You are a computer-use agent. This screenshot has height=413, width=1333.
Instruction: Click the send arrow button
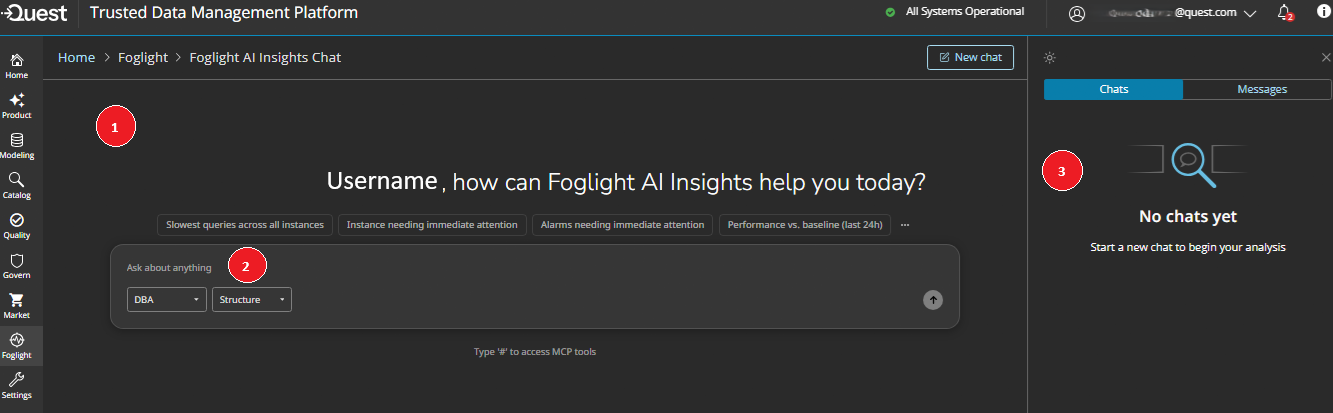[x=933, y=299]
